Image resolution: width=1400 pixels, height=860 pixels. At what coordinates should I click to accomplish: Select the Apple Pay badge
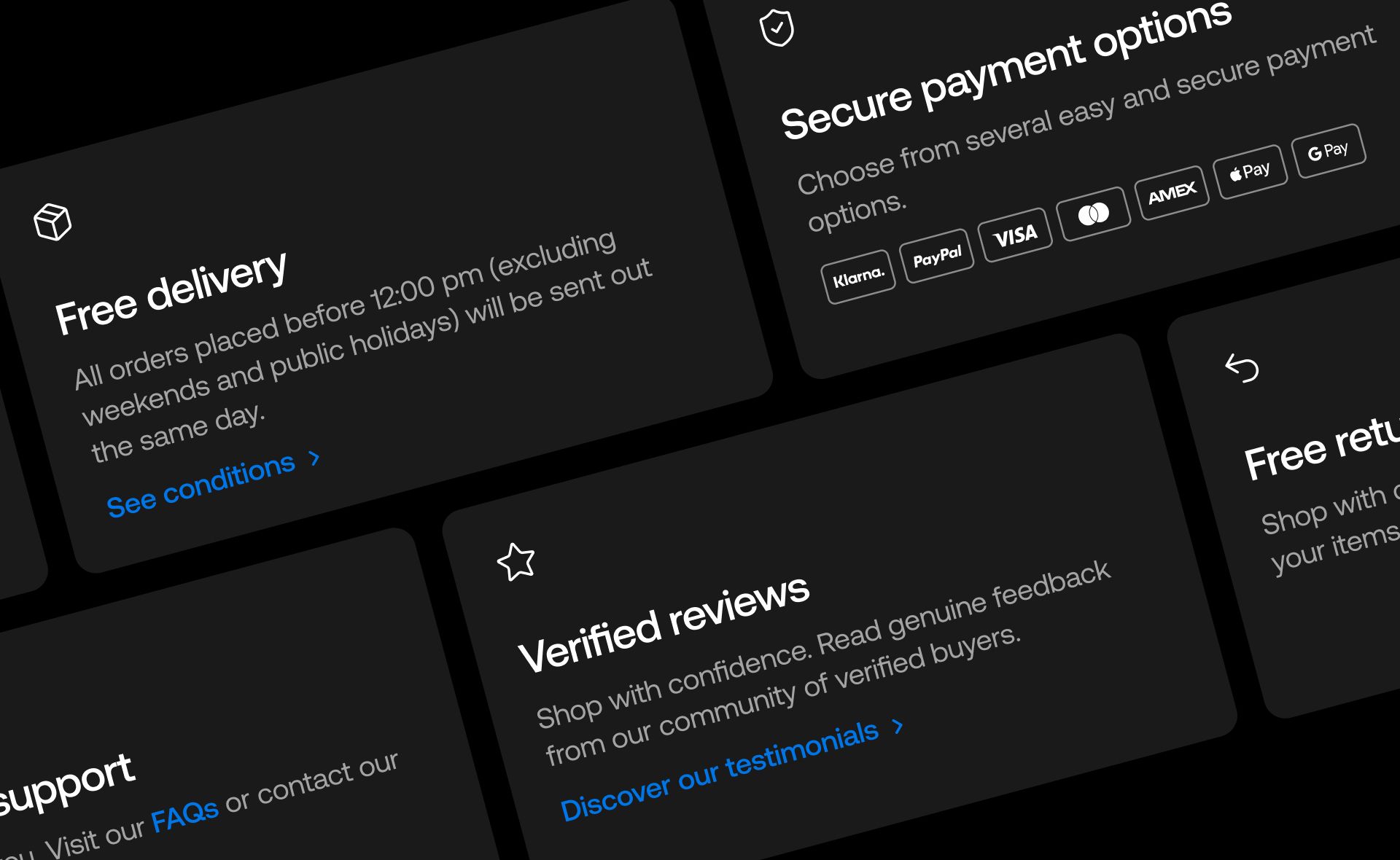[1251, 172]
